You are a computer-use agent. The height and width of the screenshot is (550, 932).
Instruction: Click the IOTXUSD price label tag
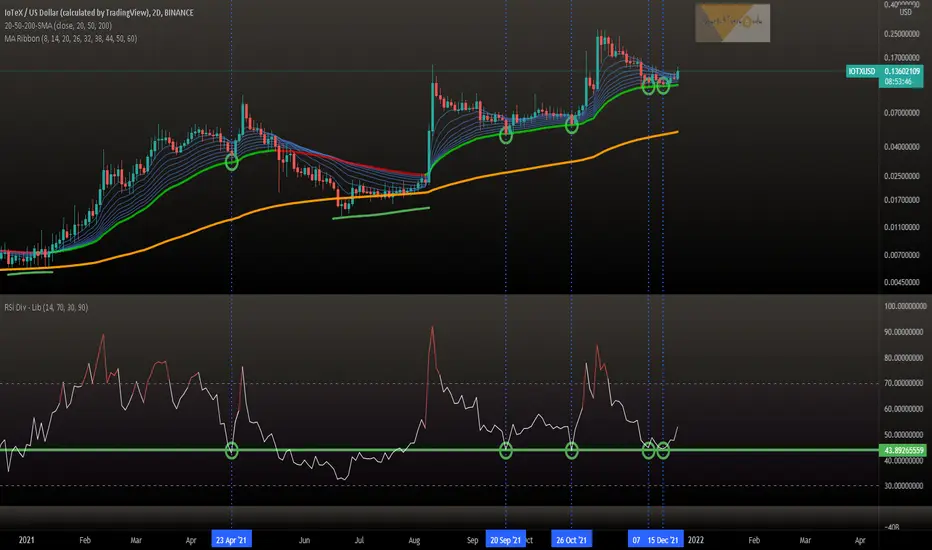coord(862,71)
